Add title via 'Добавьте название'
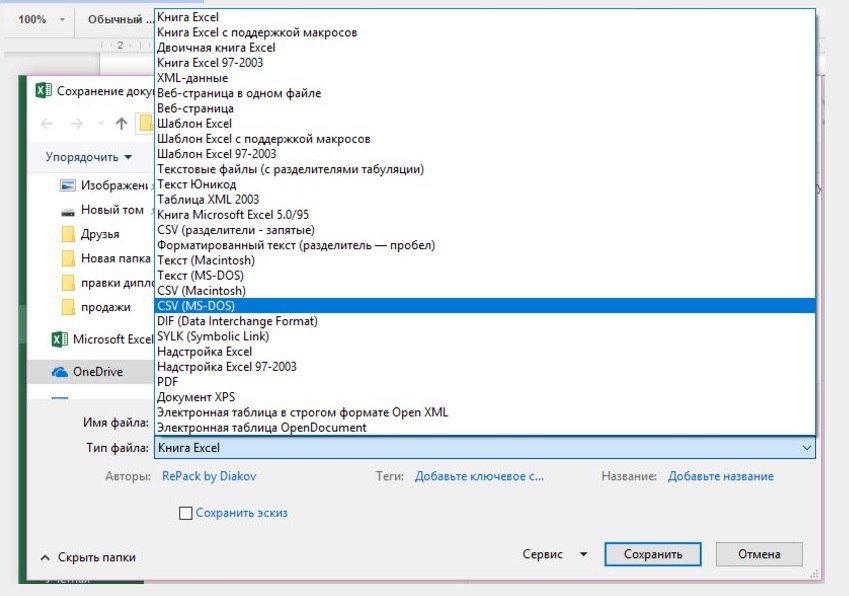This screenshot has height=596, width=849. click(721, 476)
